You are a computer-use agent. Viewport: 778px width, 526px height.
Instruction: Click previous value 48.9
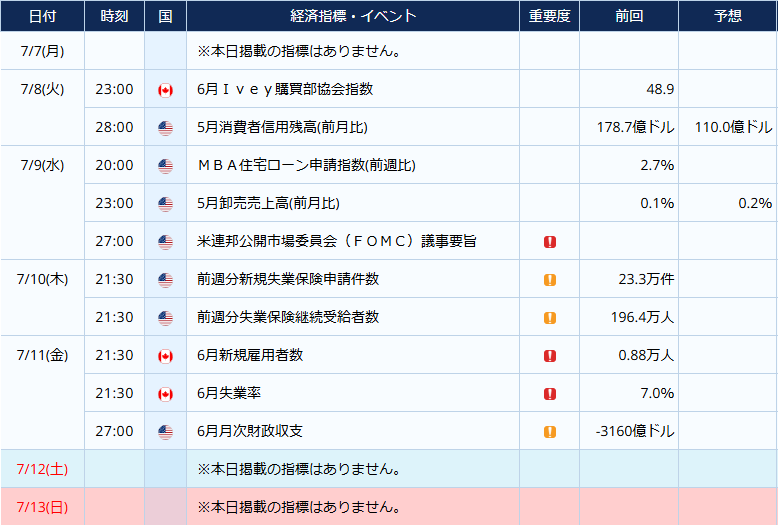[x=660, y=89]
